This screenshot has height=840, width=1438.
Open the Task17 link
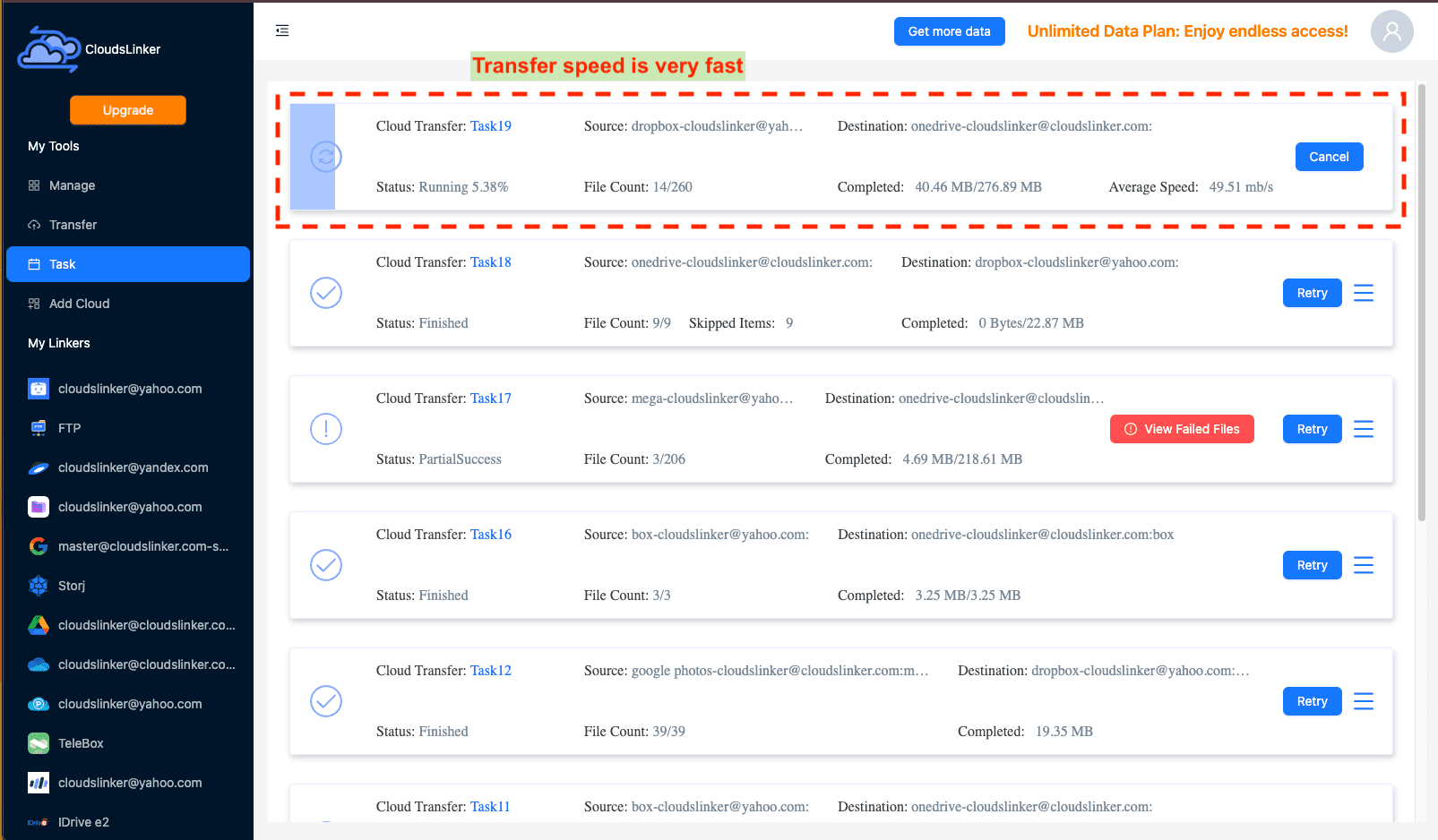tap(491, 399)
